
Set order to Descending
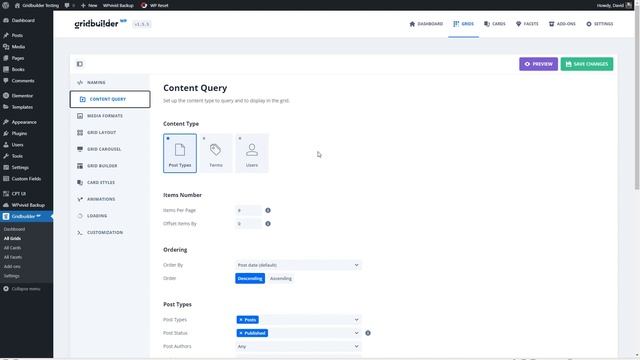(250, 278)
